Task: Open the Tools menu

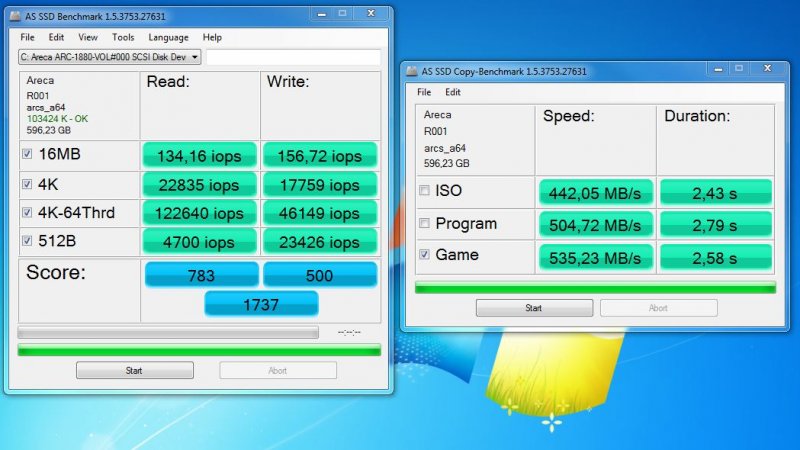Action: tap(123, 37)
